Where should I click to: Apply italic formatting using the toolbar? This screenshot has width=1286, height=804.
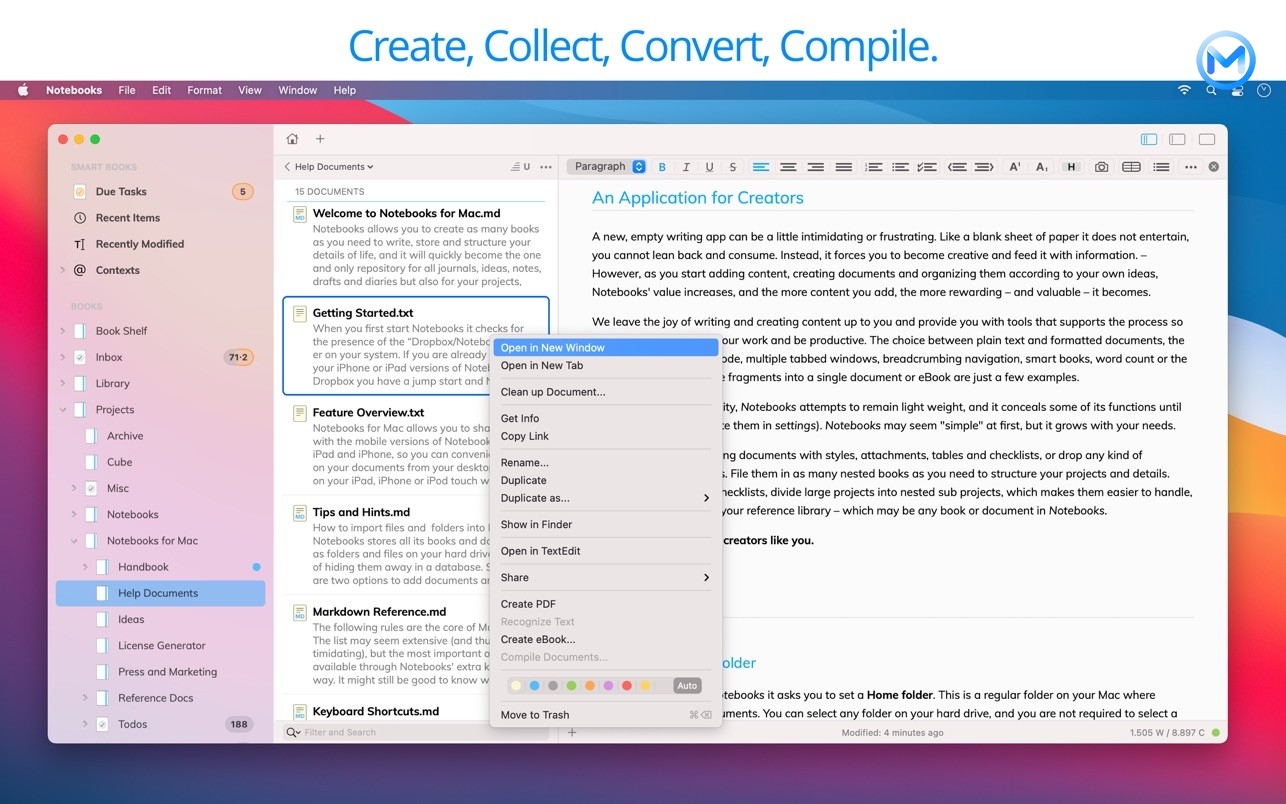point(686,166)
